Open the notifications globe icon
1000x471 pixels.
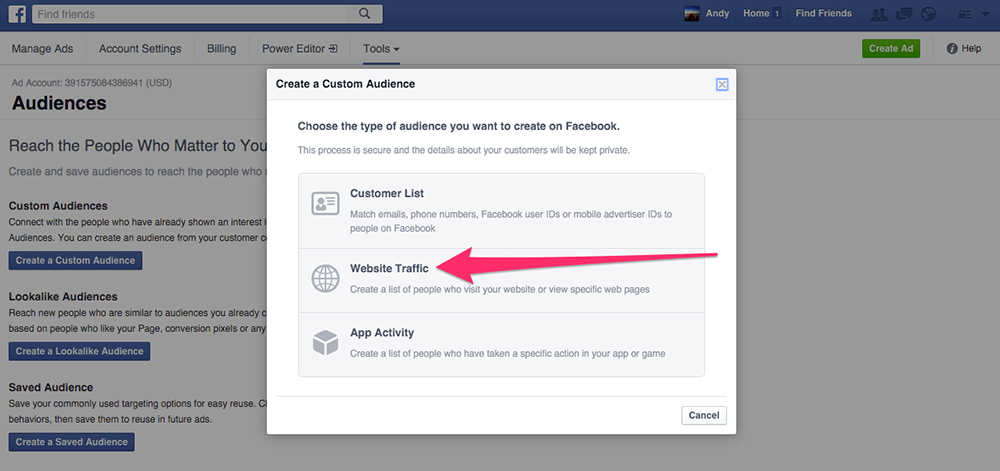(x=929, y=14)
